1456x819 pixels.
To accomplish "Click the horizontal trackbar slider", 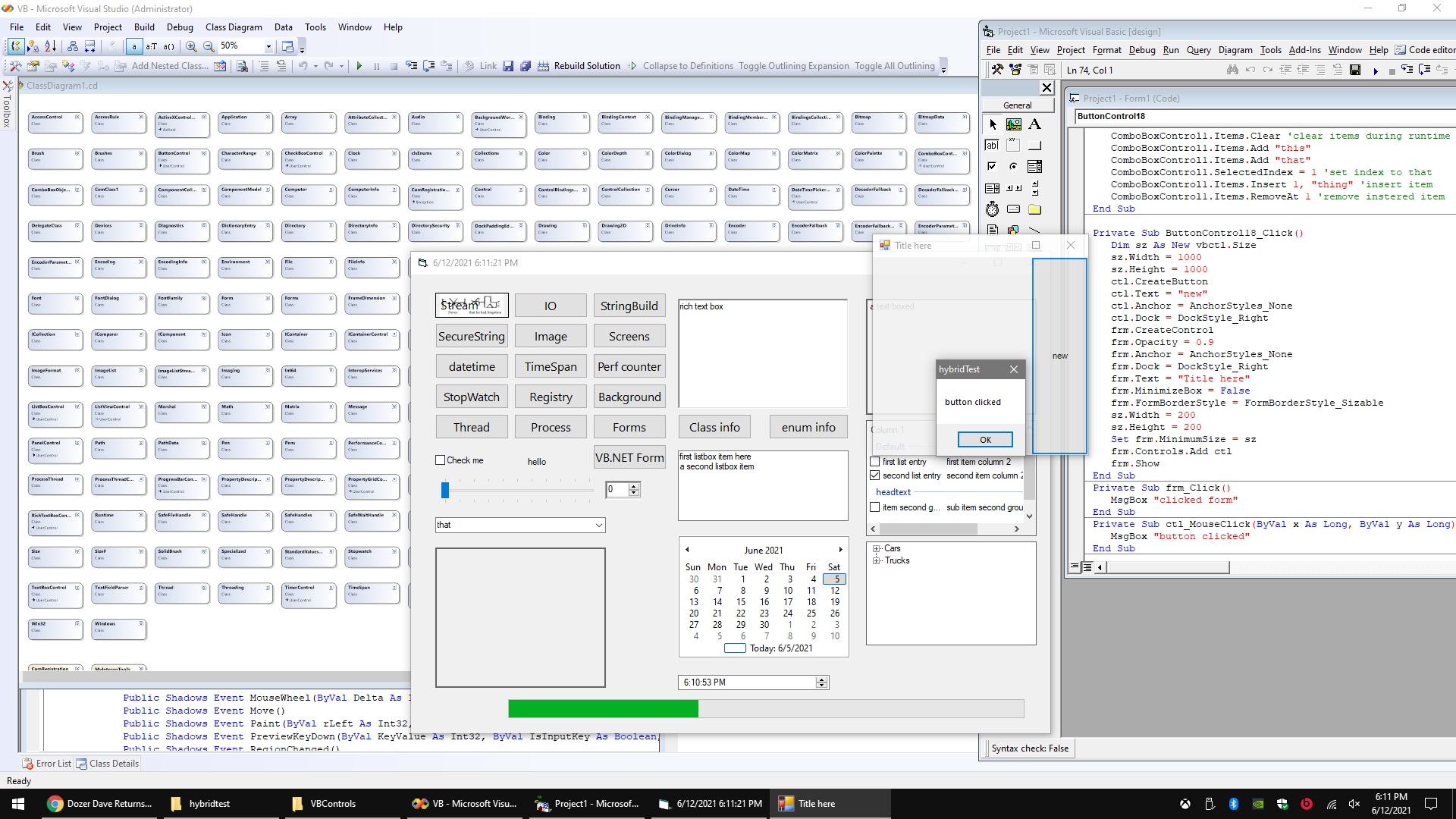I will coord(446,490).
